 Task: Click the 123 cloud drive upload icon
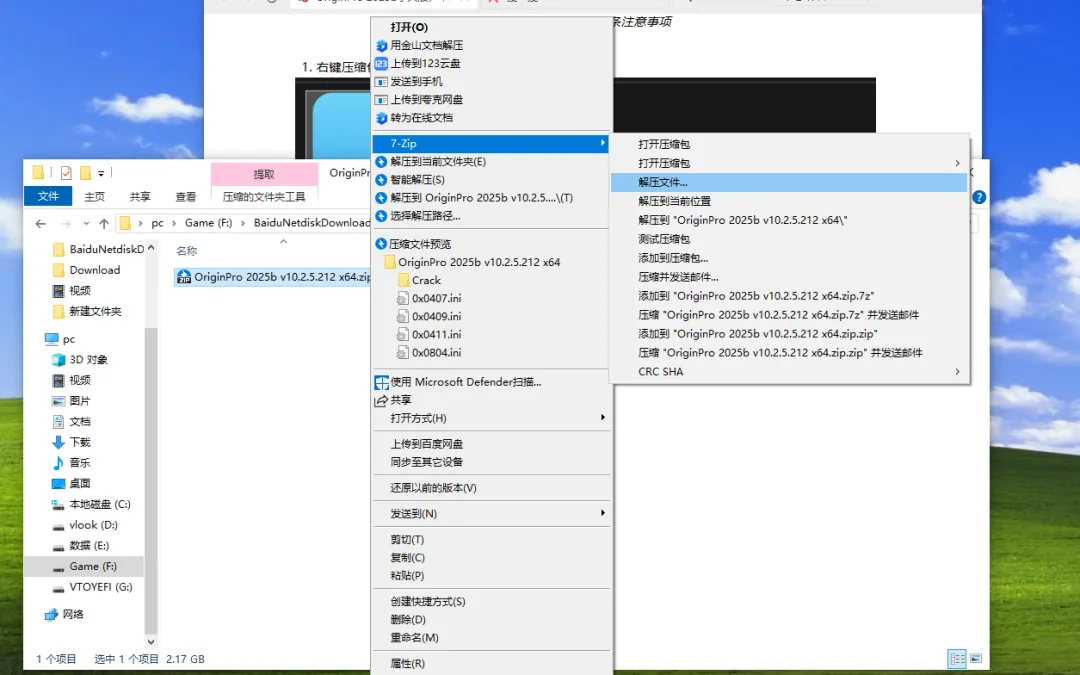point(381,63)
